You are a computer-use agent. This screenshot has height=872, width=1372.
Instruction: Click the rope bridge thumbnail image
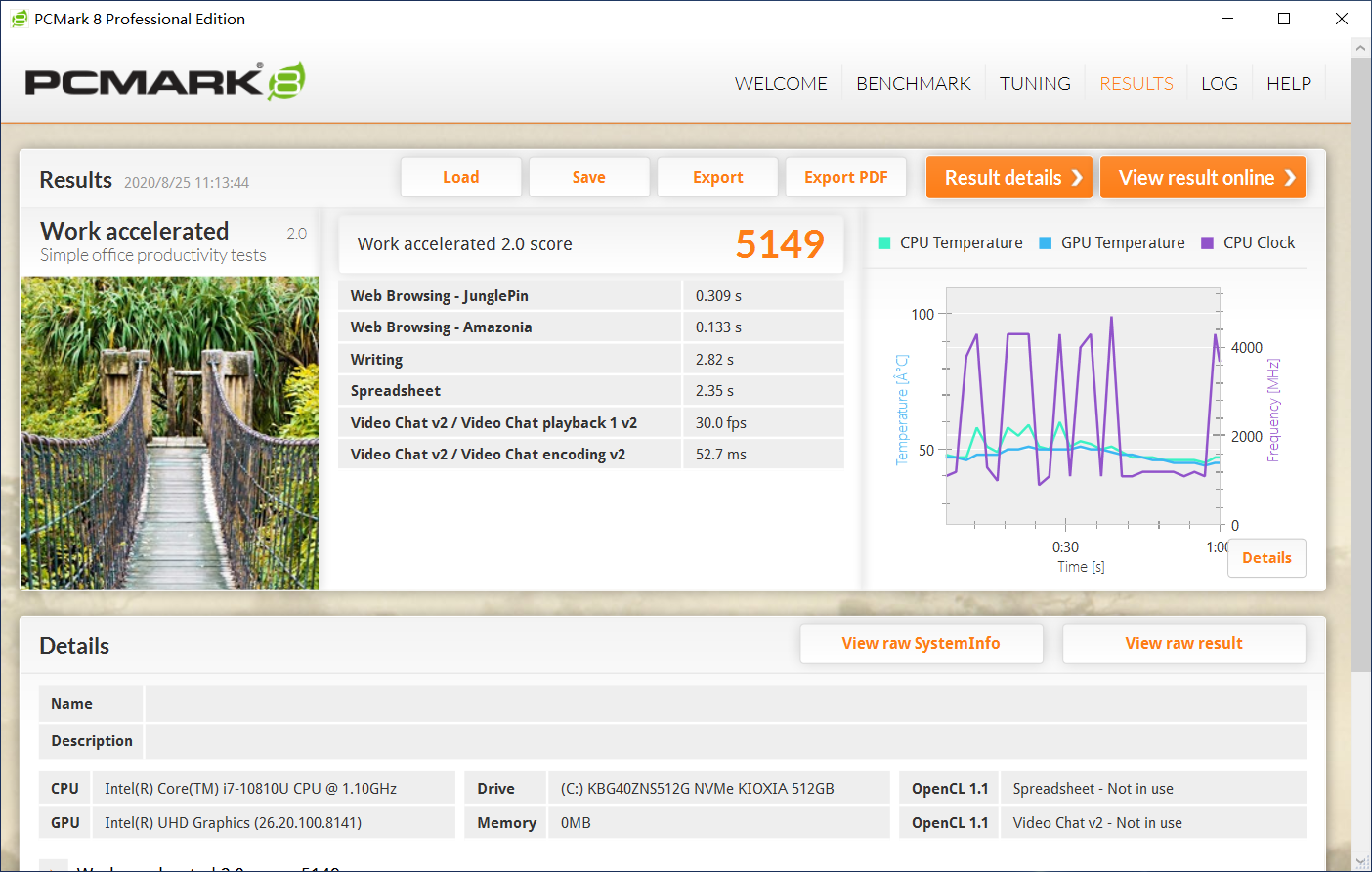click(x=169, y=433)
